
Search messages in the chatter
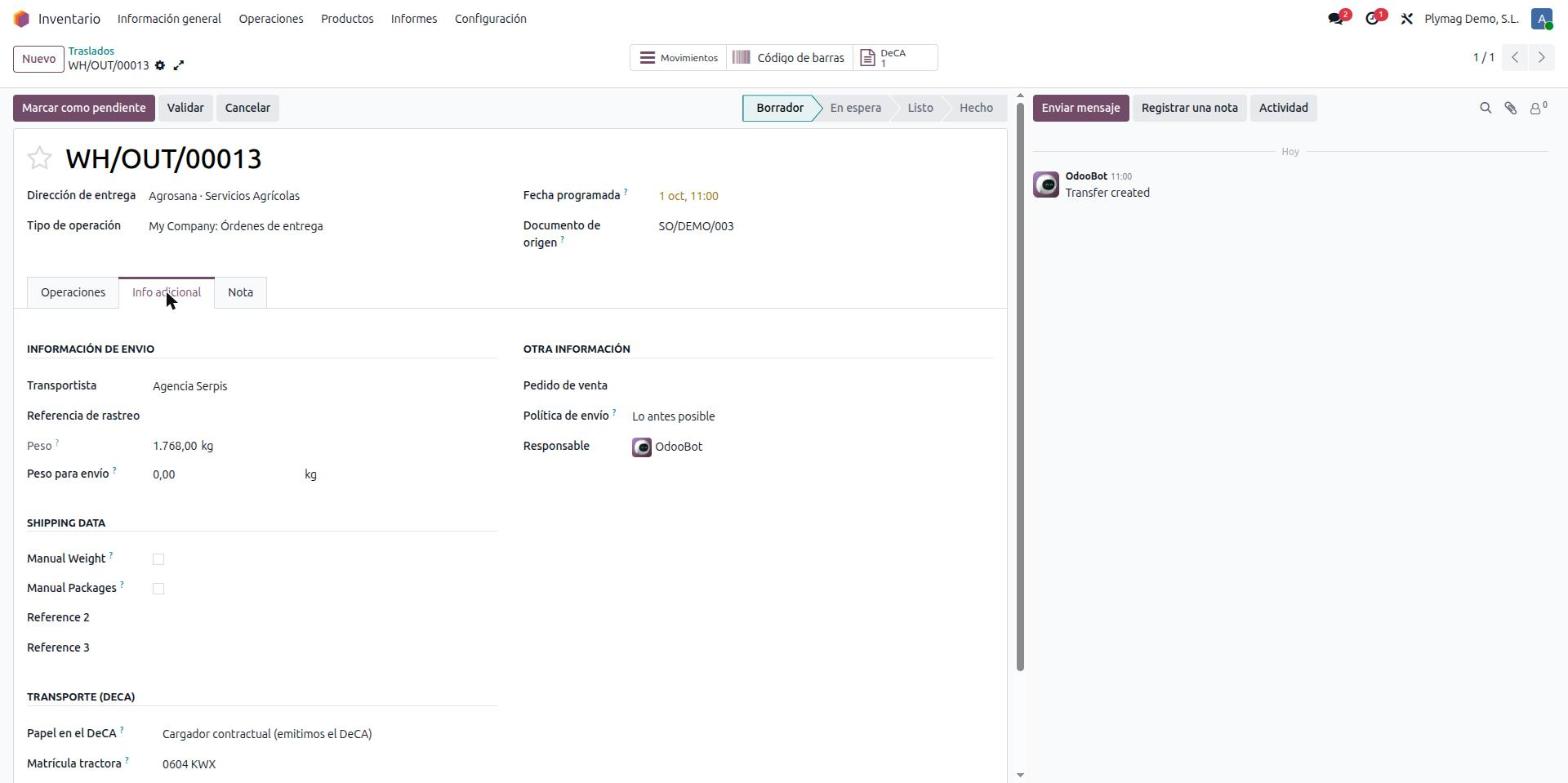1485,108
